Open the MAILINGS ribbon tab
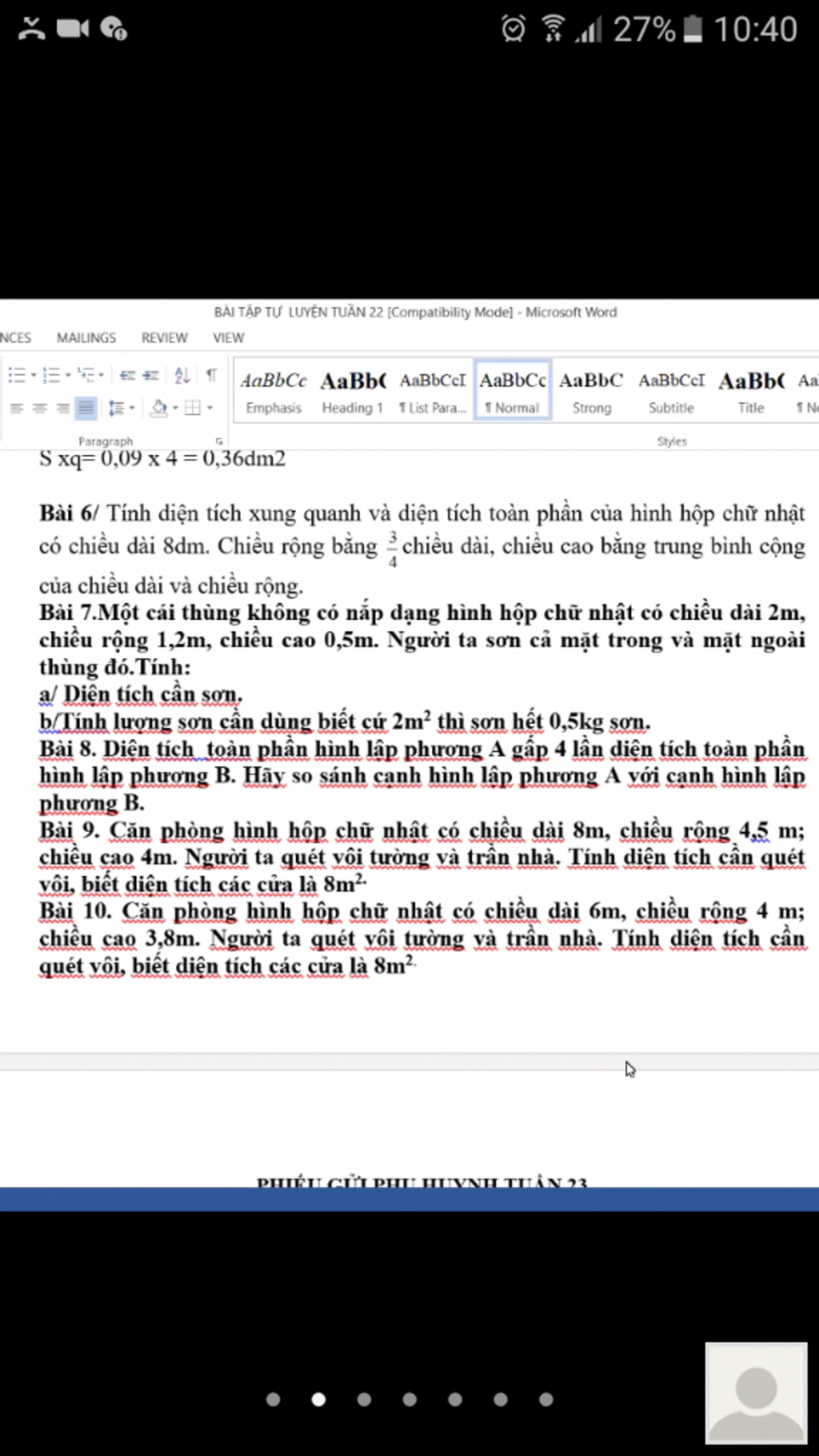 [86, 338]
